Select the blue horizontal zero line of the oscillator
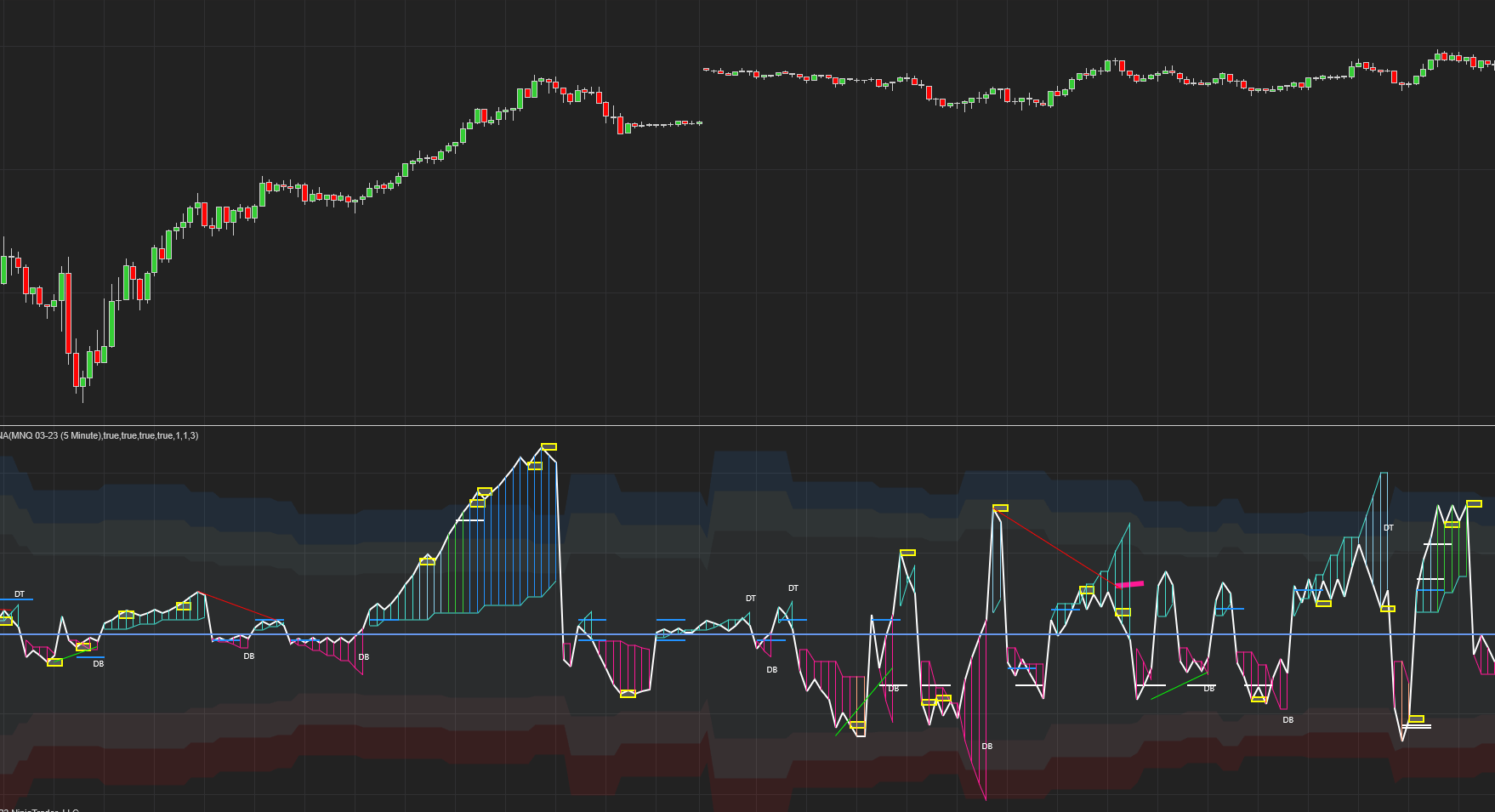The height and width of the screenshot is (812, 1495). 425,634
